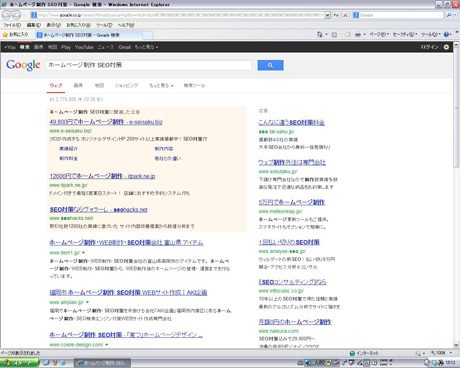
Task: Open the 49,800円でホームページ制作 ad link
Action: tap(106, 122)
